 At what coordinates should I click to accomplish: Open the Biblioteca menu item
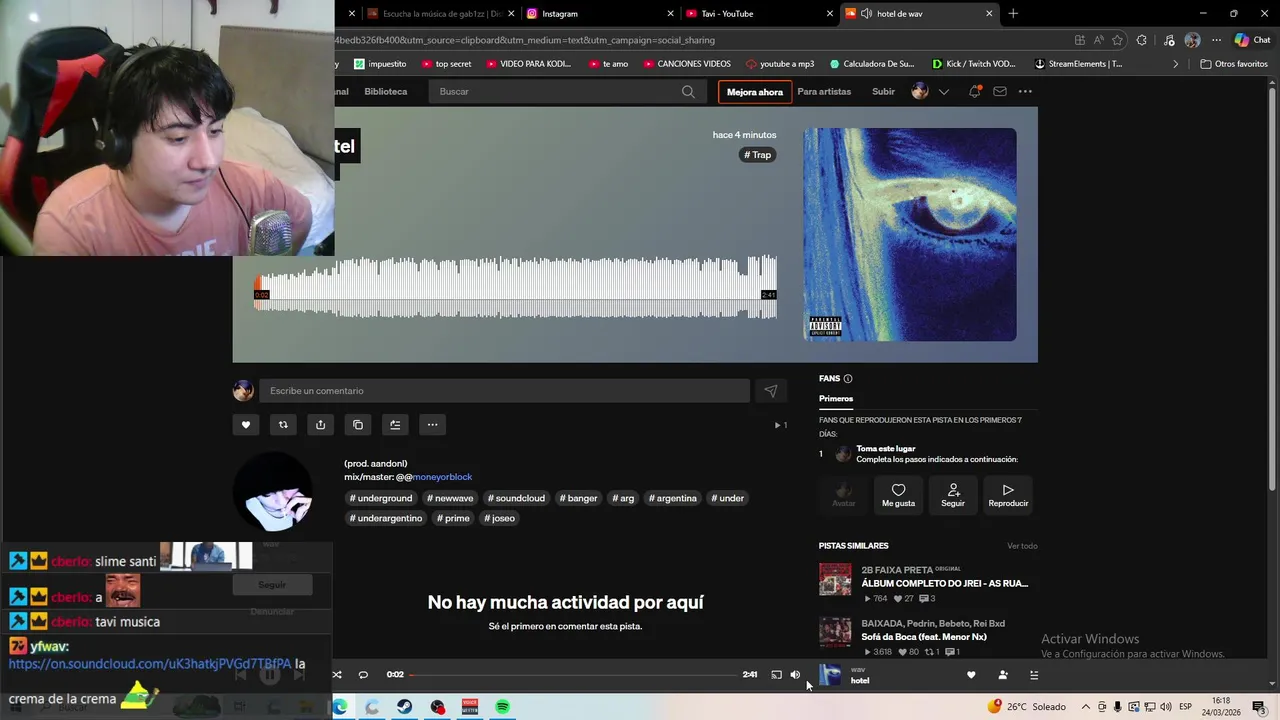click(386, 91)
